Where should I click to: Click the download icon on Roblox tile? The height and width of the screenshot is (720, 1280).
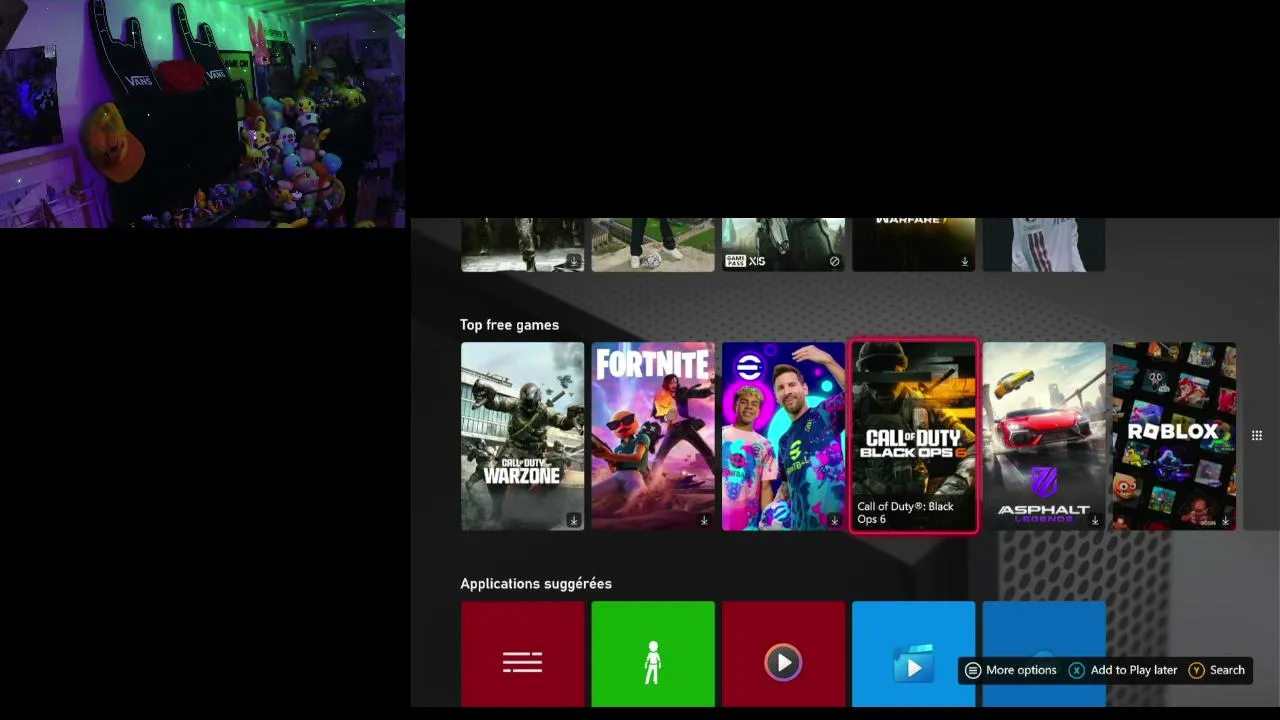pyautogui.click(x=1225, y=520)
